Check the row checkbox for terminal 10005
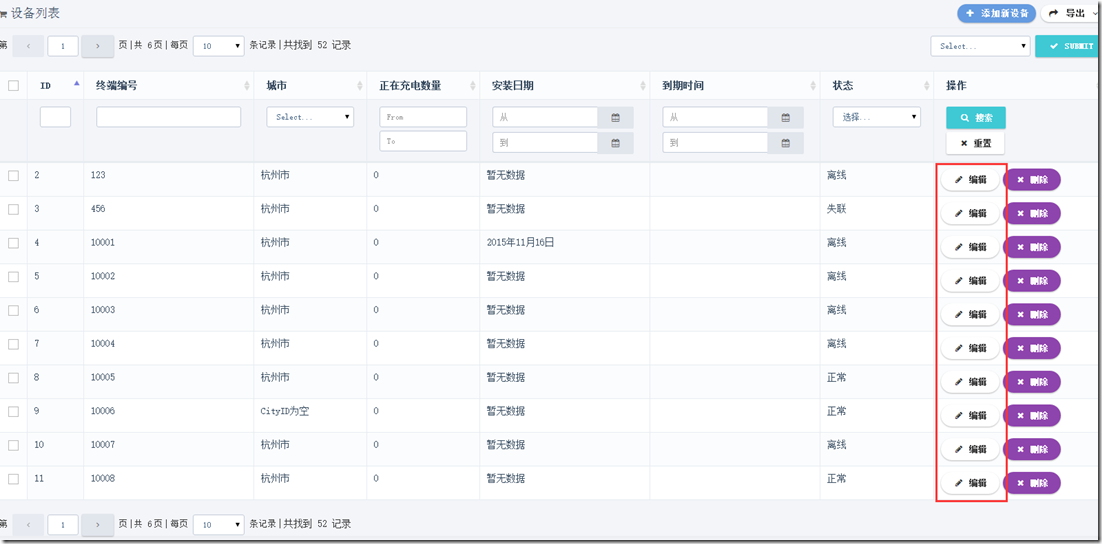The width and height of the screenshot is (1102, 544). tap(13, 377)
